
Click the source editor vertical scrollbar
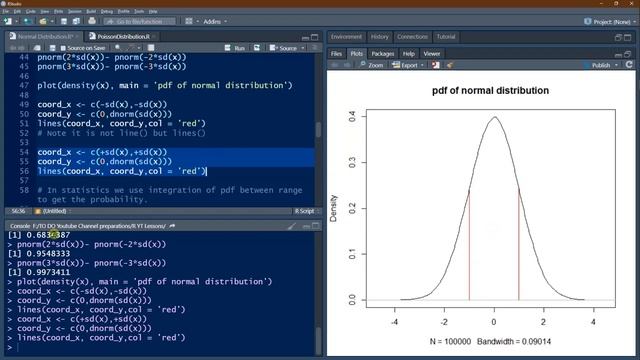(x=318, y=129)
